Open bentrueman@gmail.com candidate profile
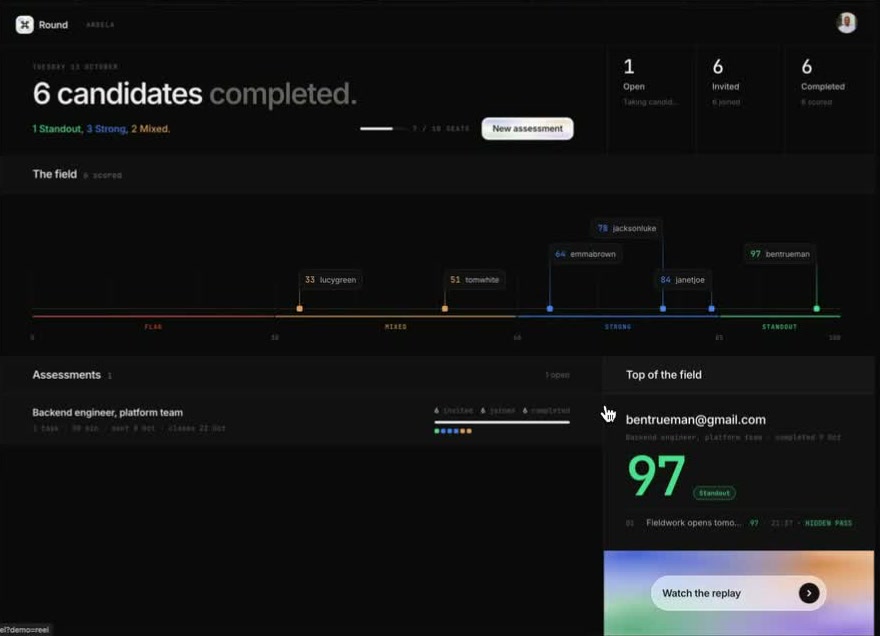Viewport: 880px width, 636px height. point(695,420)
